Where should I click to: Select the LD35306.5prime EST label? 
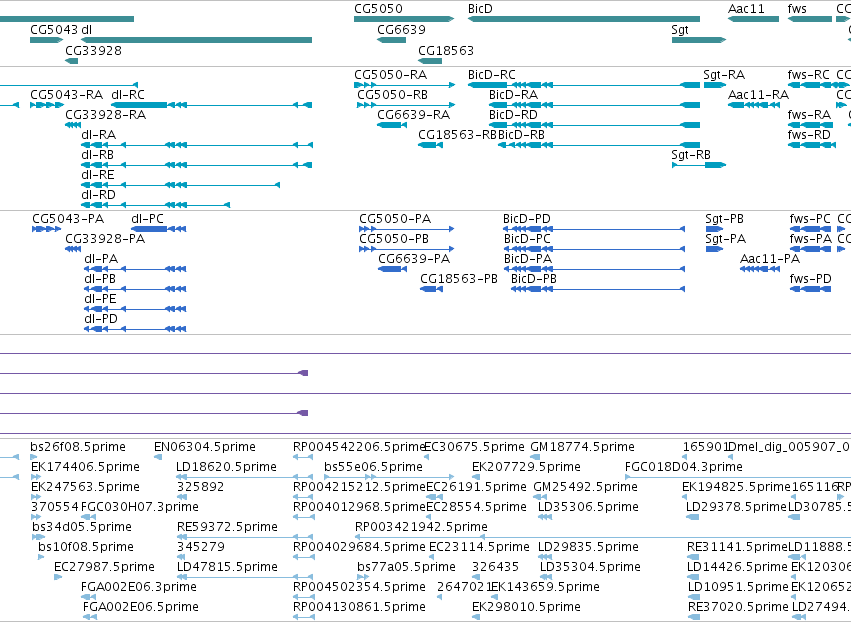588,507
